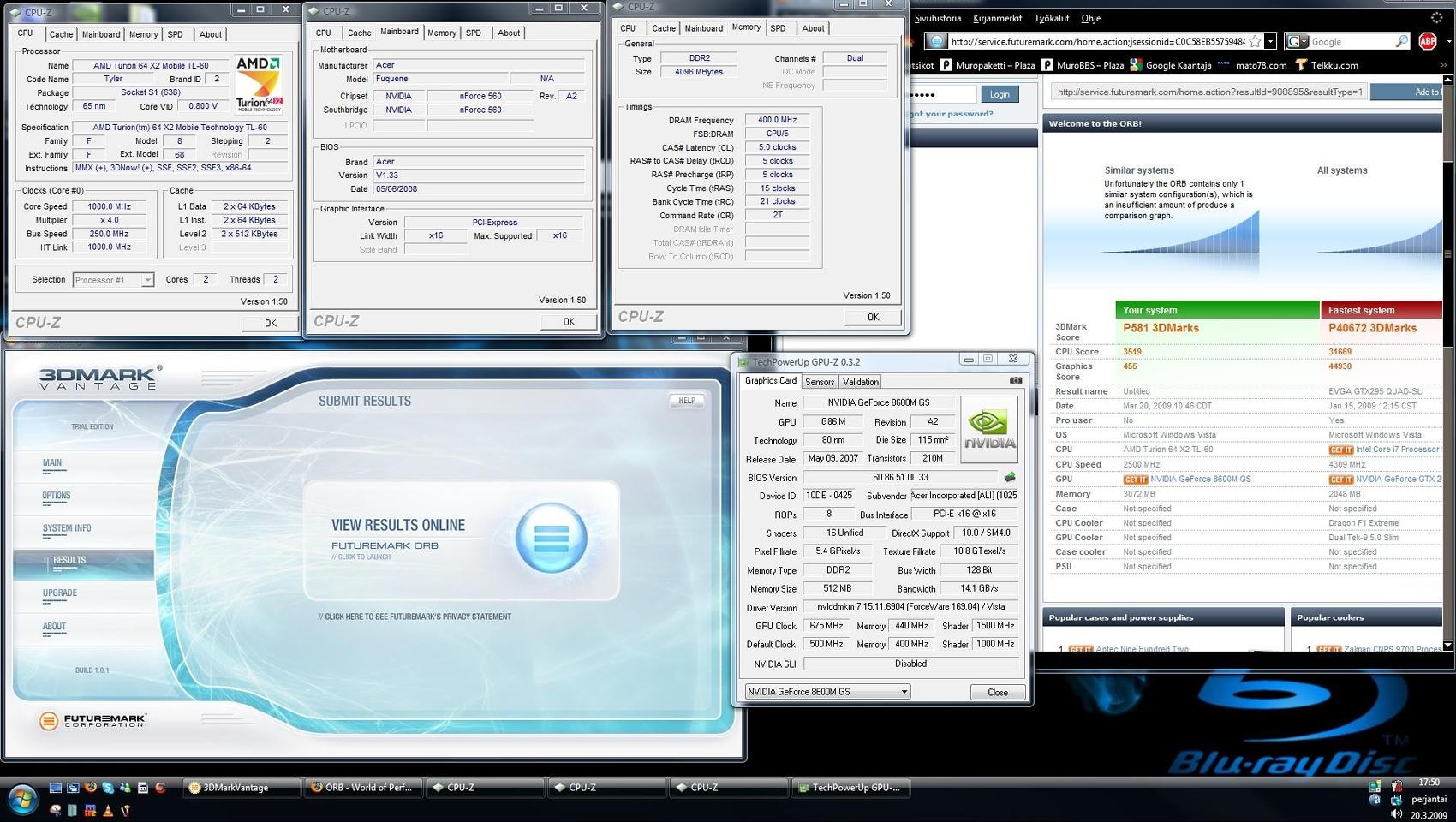Open About tab in third CPU-Z window

click(x=813, y=28)
